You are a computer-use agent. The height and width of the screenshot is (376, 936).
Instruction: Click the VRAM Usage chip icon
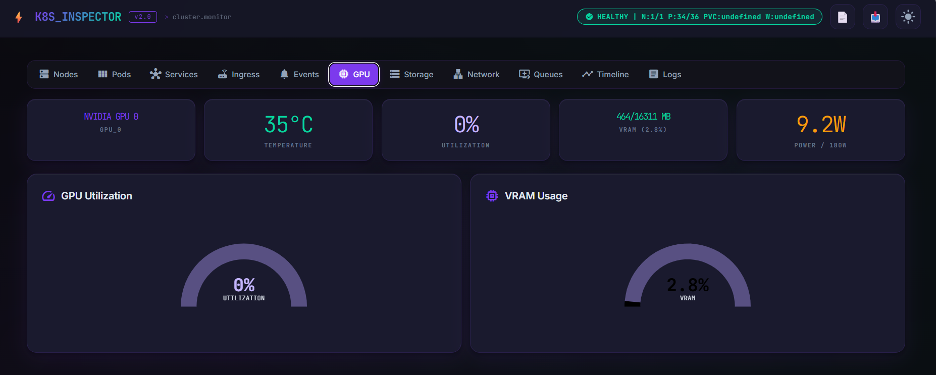click(x=492, y=196)
